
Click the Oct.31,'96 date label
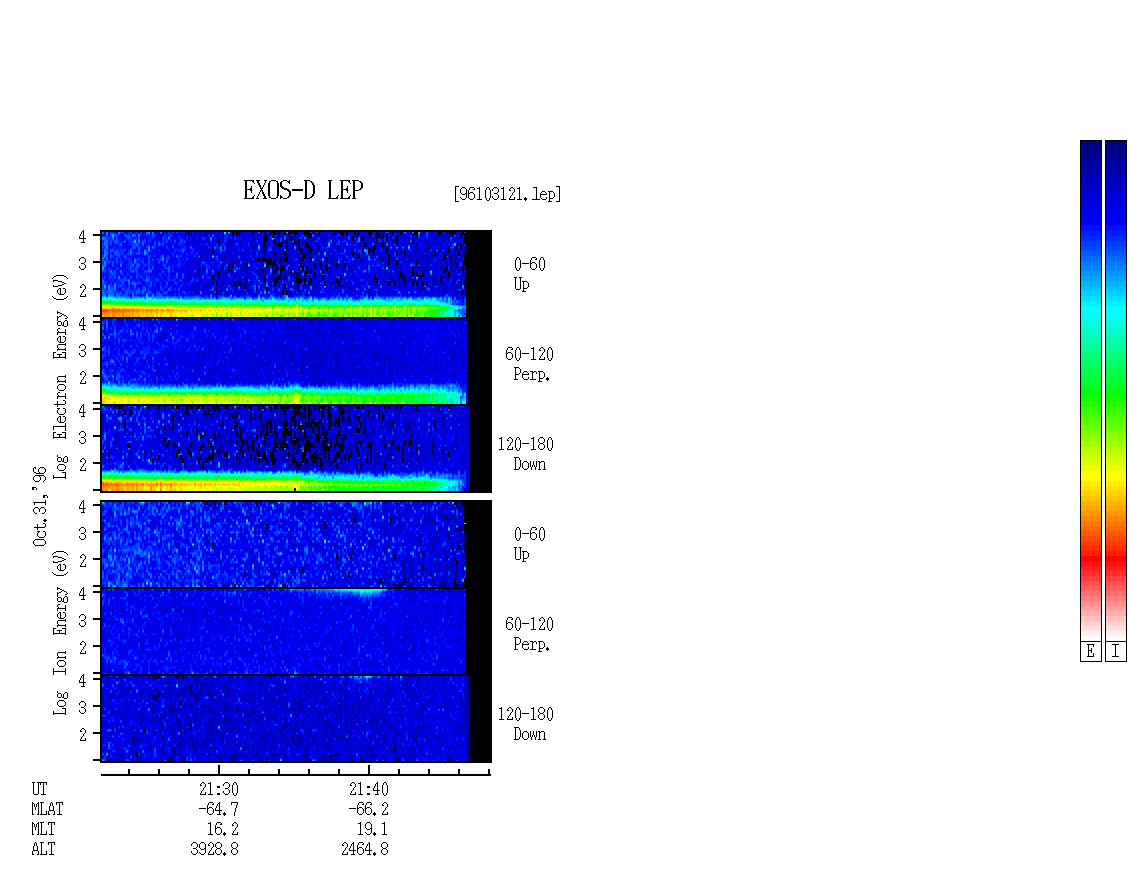[x=40, y=506]
